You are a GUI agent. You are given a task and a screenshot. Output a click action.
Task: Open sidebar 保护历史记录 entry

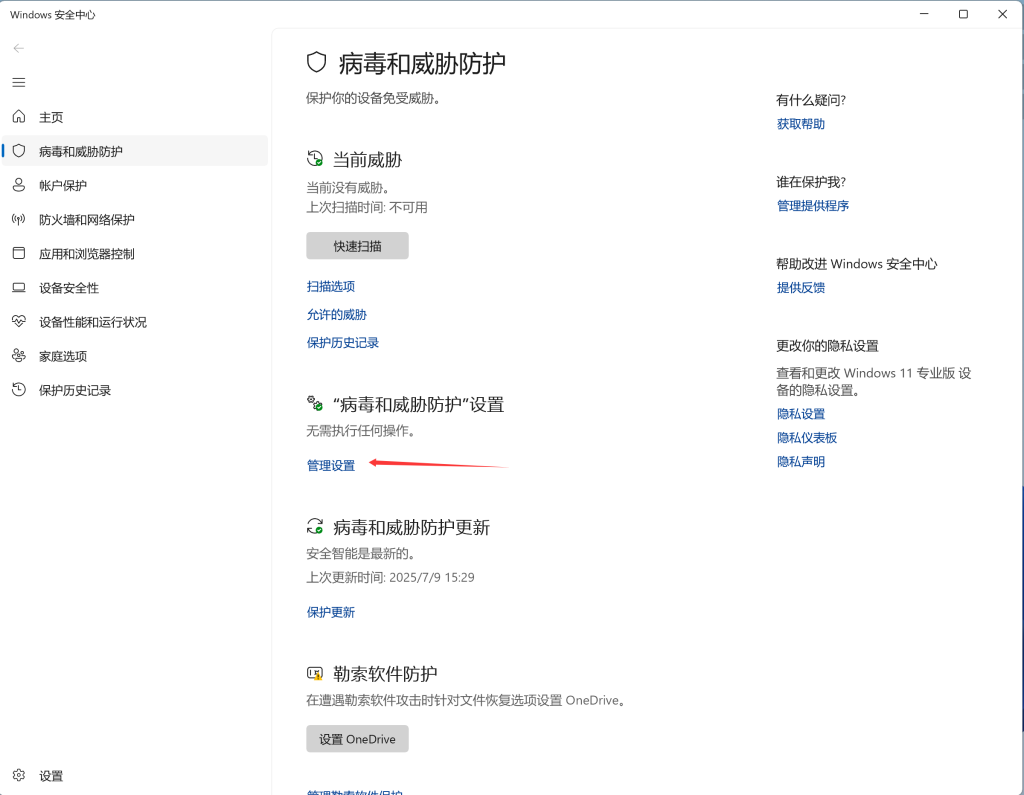click(x=135, y=390)
